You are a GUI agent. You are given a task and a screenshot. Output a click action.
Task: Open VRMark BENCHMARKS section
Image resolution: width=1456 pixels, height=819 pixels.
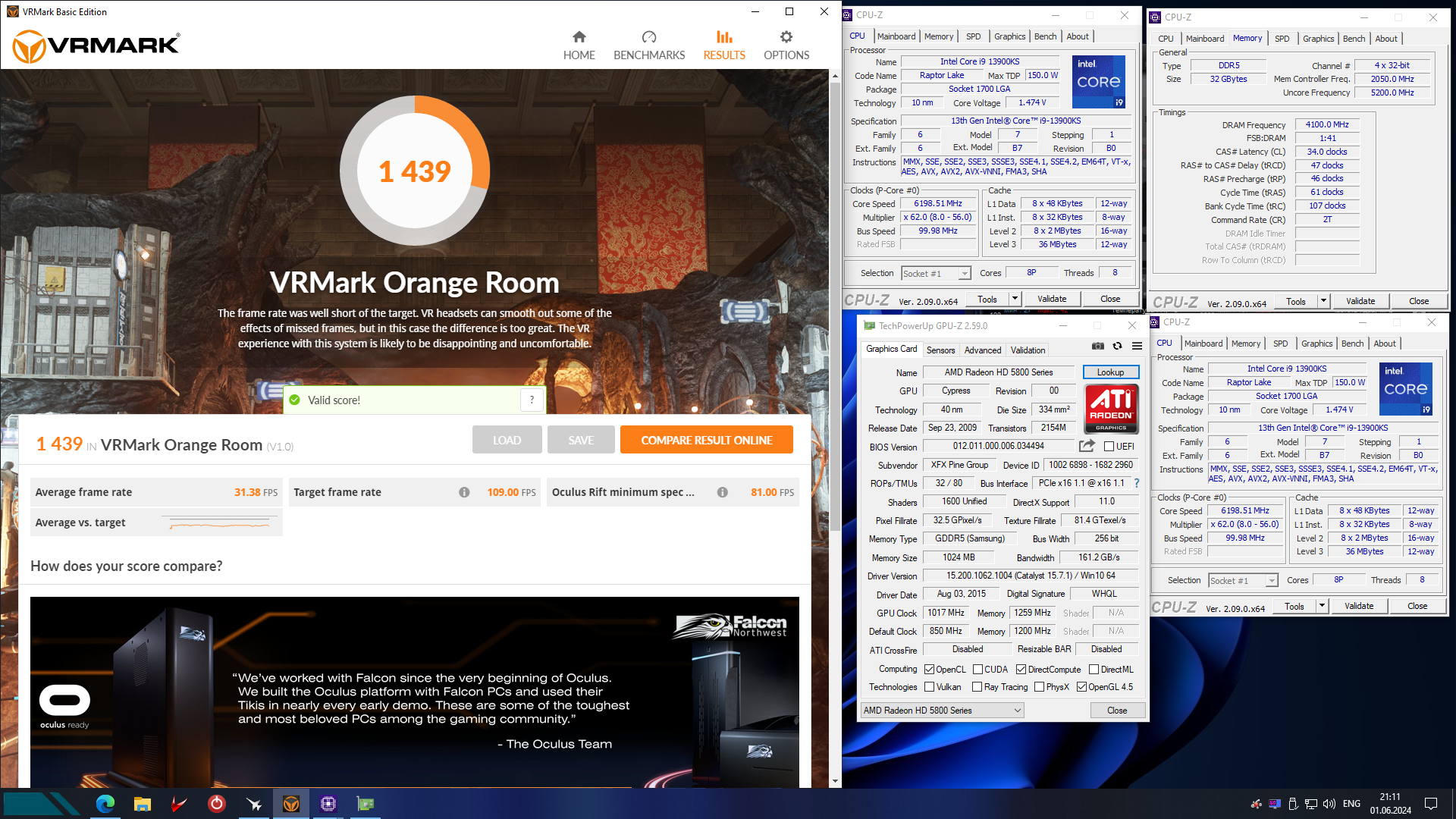coord(649,45)
